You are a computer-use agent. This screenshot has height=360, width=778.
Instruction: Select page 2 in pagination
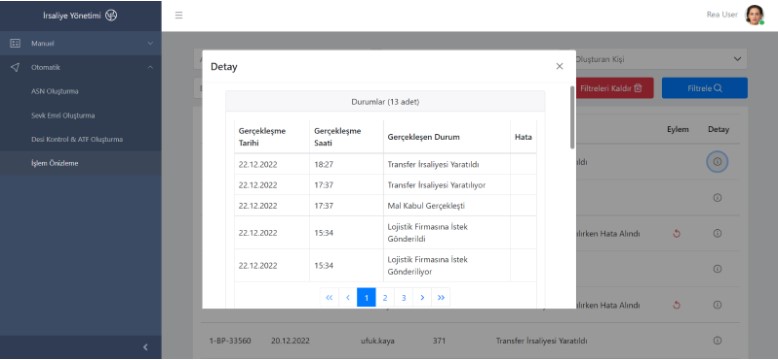(385, 298)
